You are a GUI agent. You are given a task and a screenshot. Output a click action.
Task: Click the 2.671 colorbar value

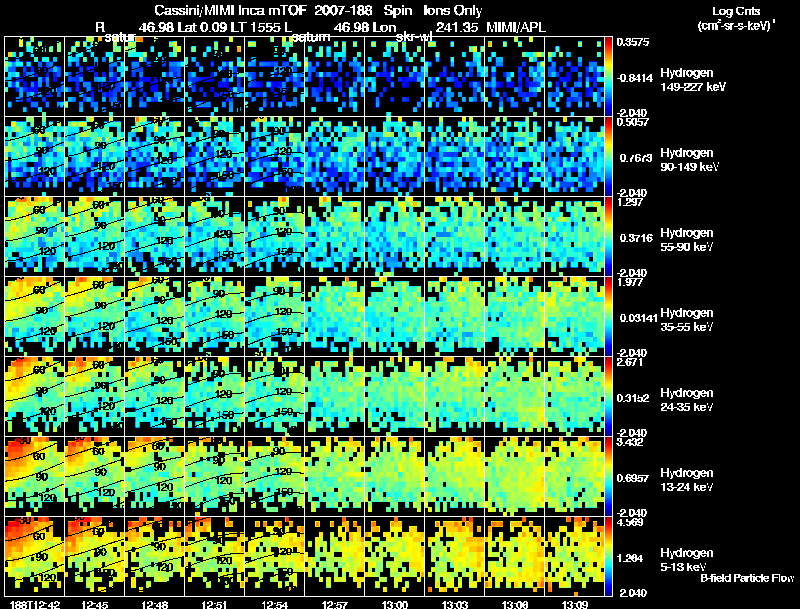[629, 362]
